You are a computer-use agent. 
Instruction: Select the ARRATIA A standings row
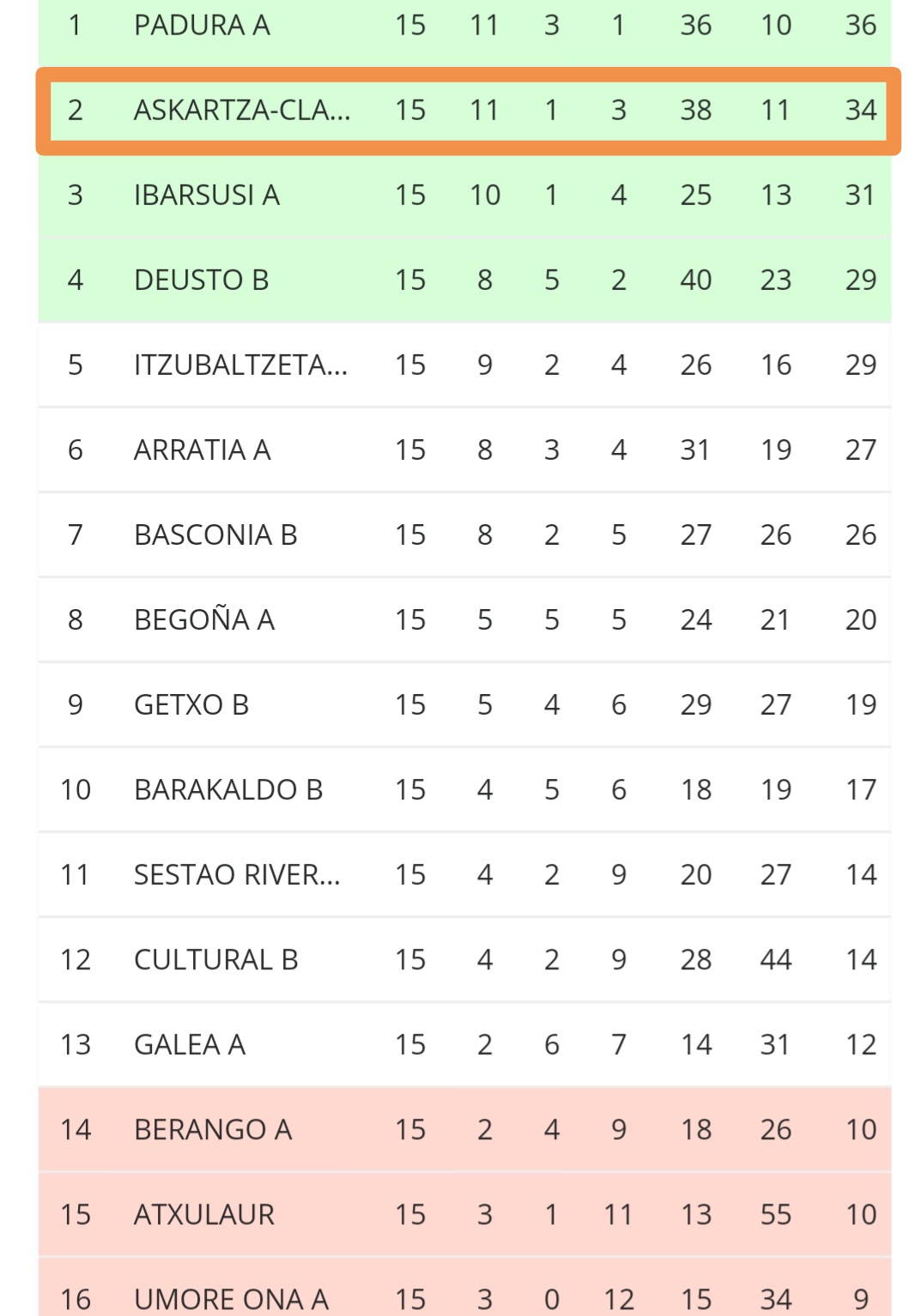464,450
